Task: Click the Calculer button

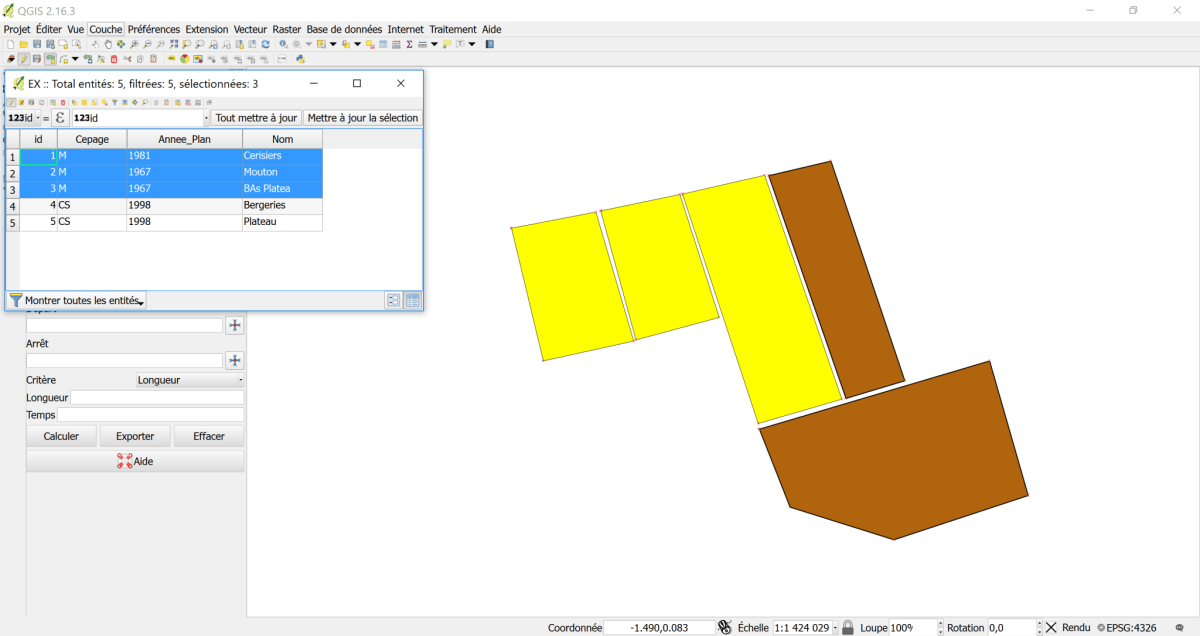Action: 61,436
